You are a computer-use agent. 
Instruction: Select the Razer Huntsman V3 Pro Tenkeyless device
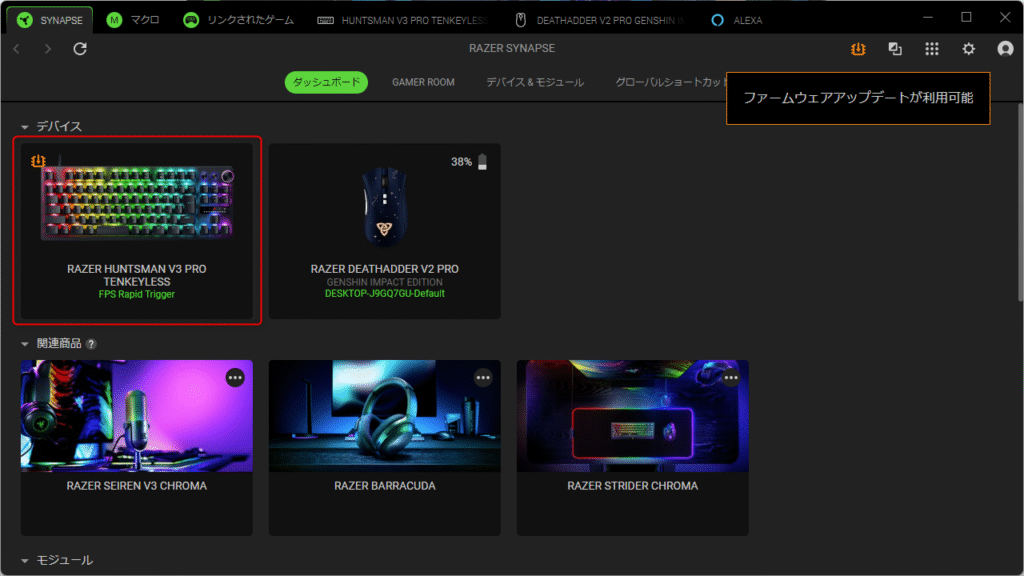point(137,230)
